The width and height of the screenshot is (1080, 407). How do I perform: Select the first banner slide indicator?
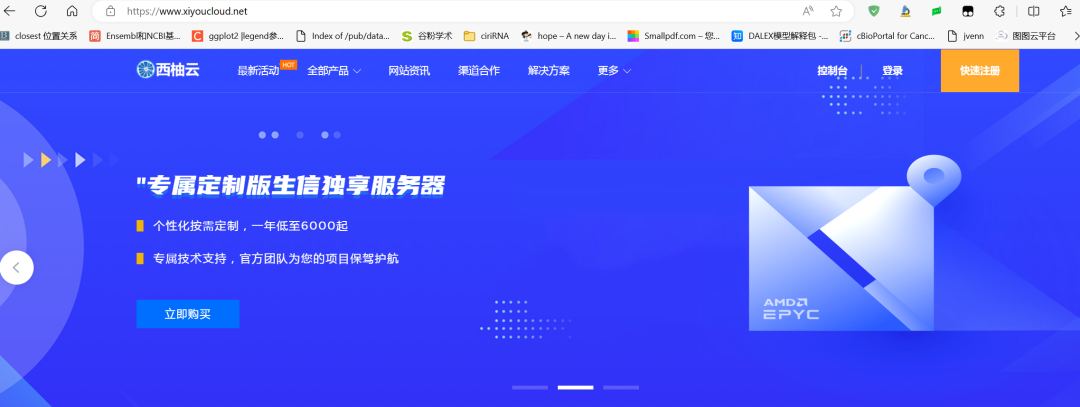click(x=530, y=388)
